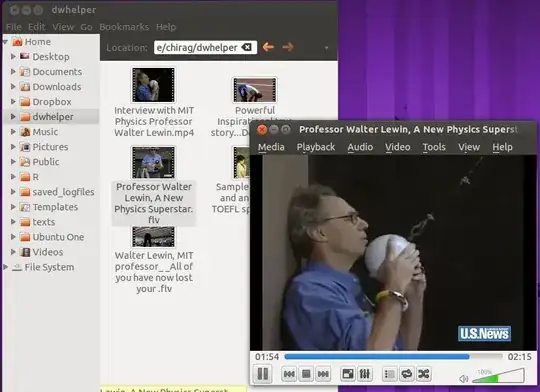The image size is (540, 392).
Task: Expand the Videos folder tree
Action: (x=13, y=252)
